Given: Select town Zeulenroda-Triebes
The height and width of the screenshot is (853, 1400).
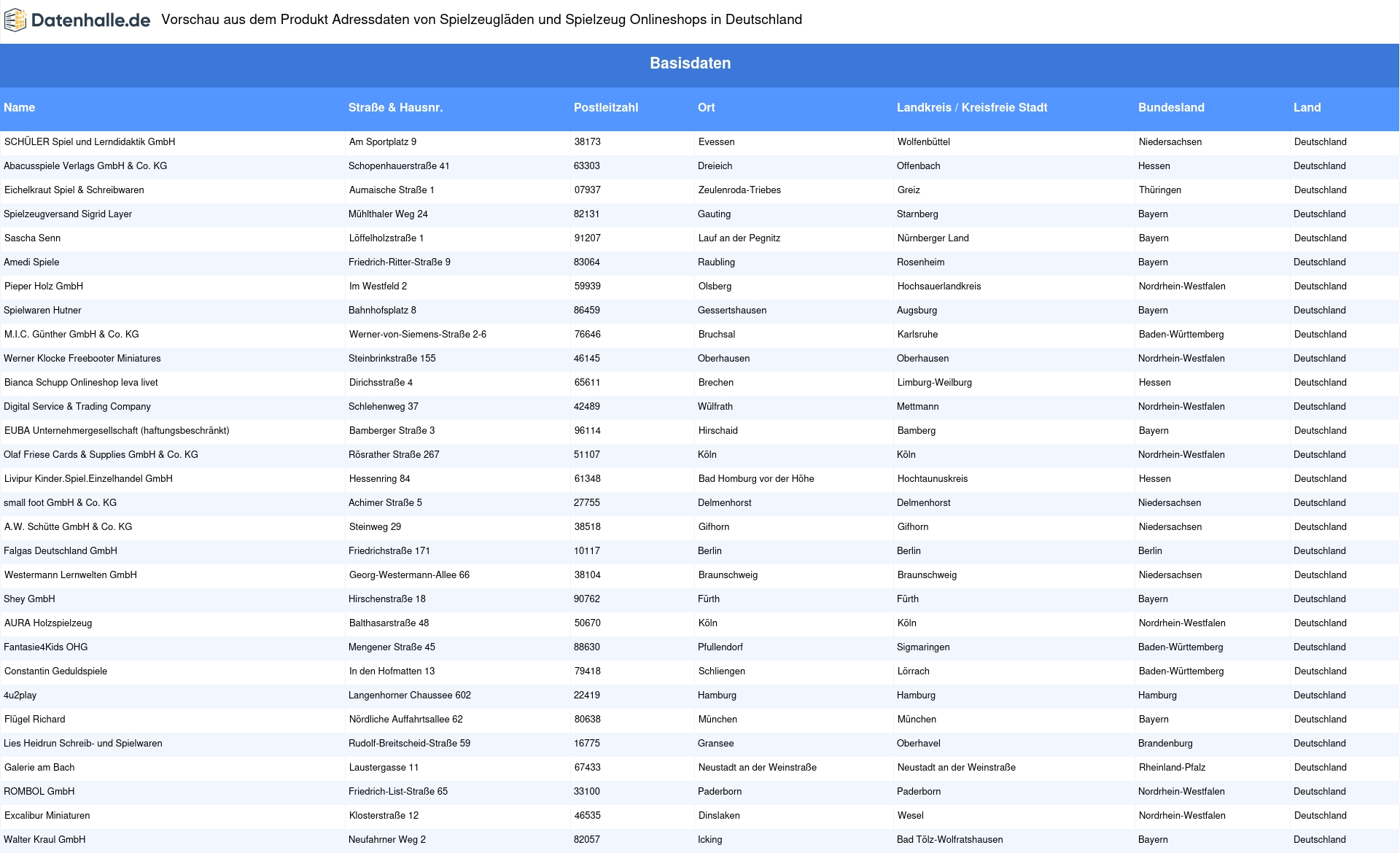Looking at the screenshot, I should tap(739, 190).
